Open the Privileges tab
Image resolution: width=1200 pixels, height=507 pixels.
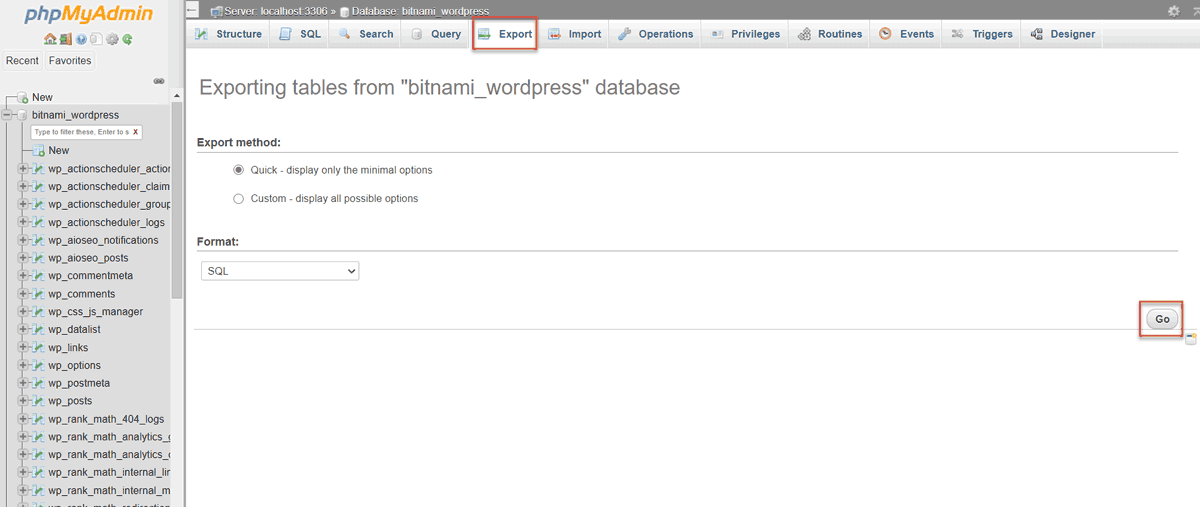click(745, 34)
